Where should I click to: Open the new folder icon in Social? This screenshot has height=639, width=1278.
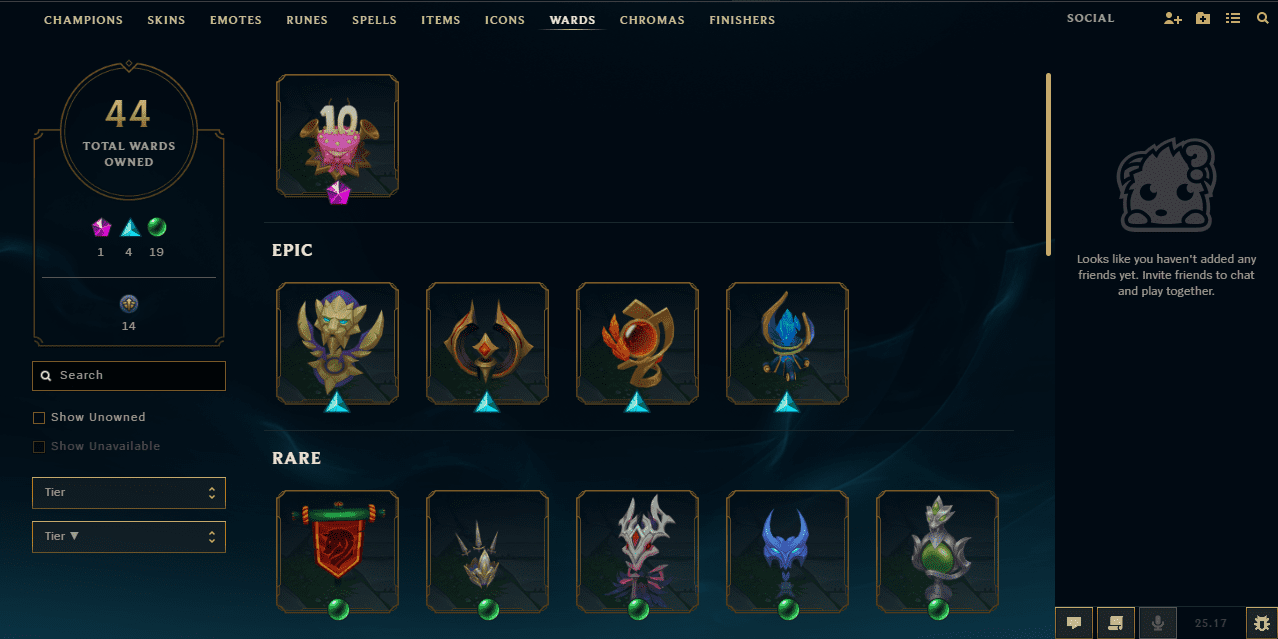click(1203, 19)
